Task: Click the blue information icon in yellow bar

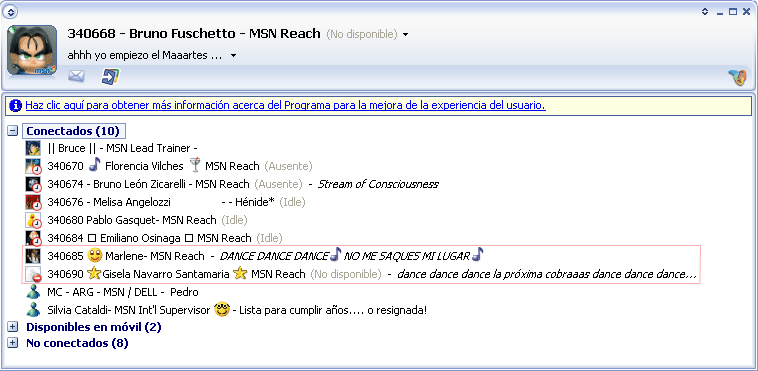Action: coord(15,105)
